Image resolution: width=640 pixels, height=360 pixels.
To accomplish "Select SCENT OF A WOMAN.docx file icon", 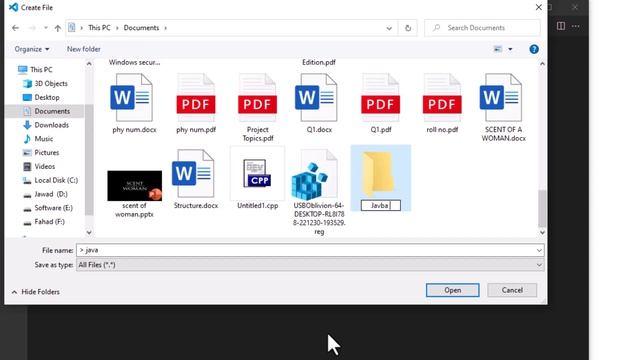I will [x=501, y=98].
